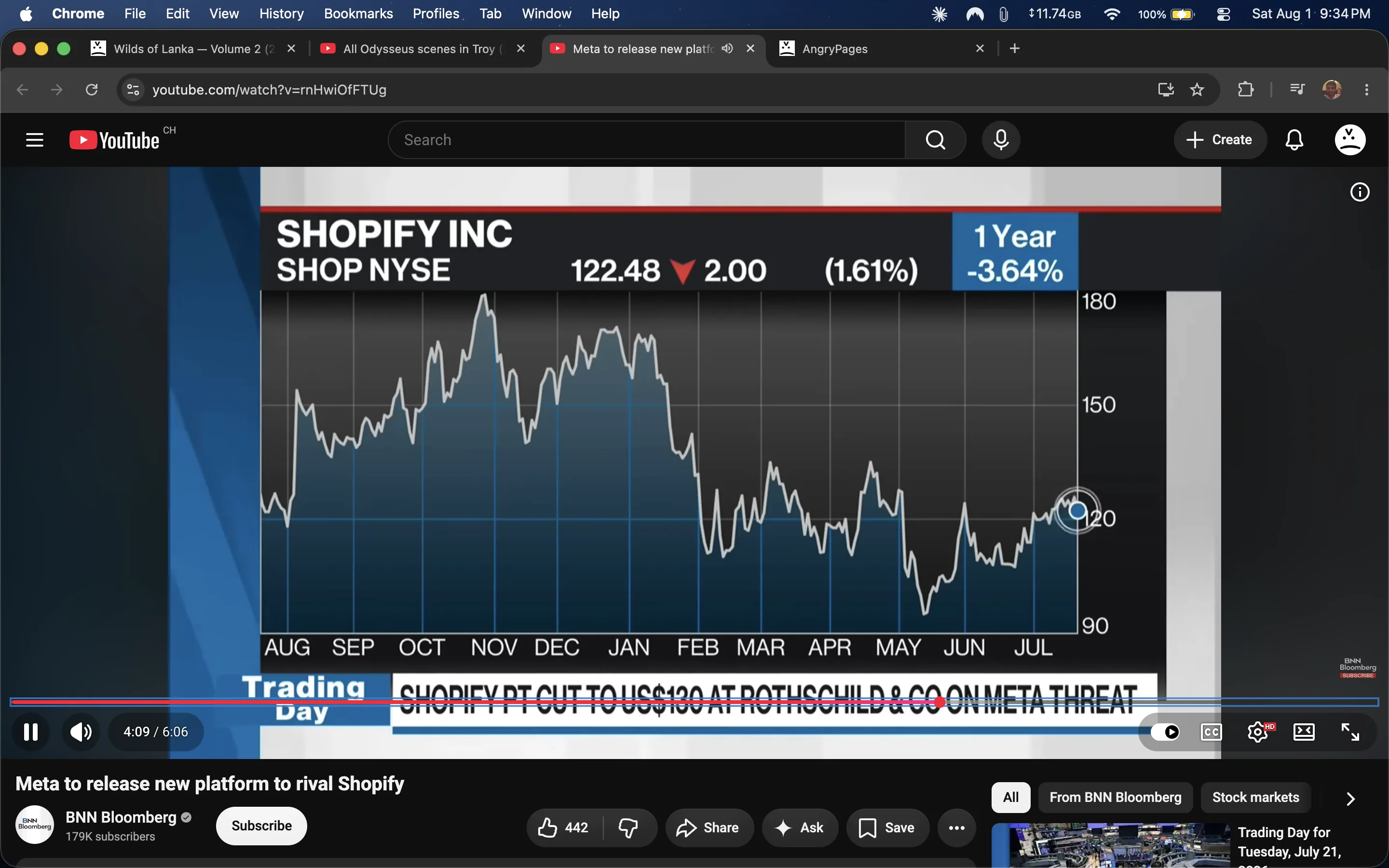Show video info card icon
This screenshot has width=1389, height=868.
click(1360, 192)
